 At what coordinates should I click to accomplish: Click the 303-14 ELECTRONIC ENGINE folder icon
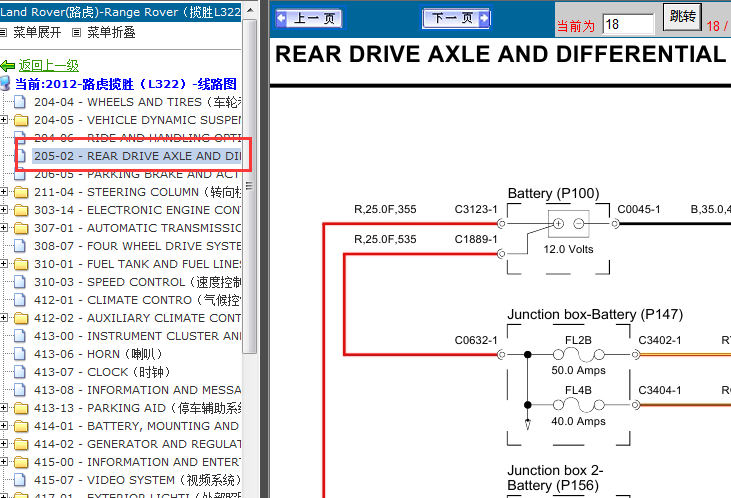pos(21,210)
